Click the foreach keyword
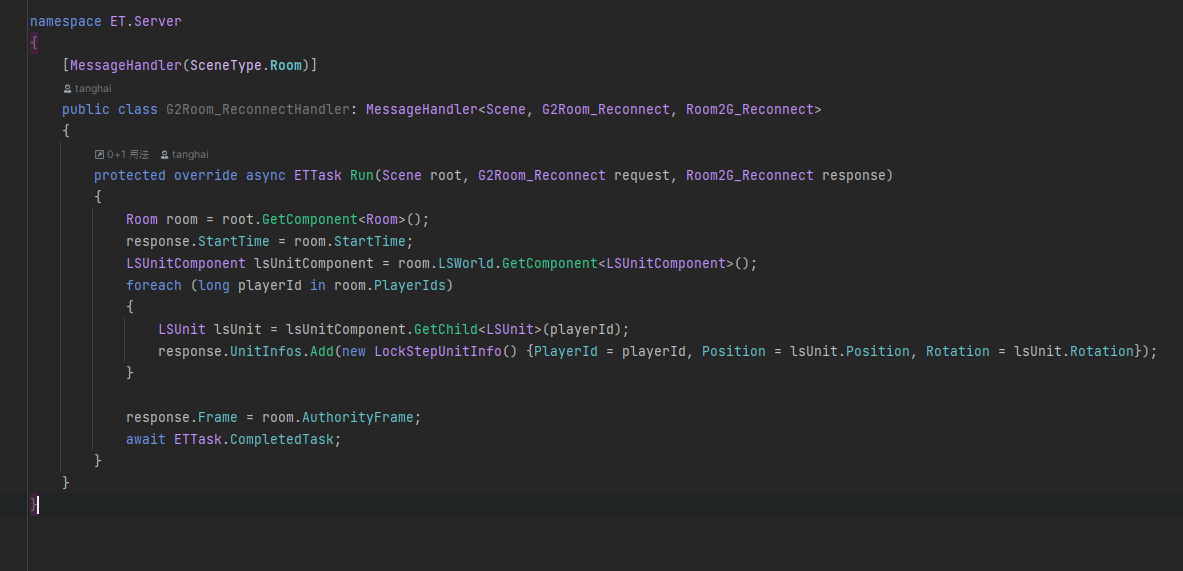 (x=154, y=286)
